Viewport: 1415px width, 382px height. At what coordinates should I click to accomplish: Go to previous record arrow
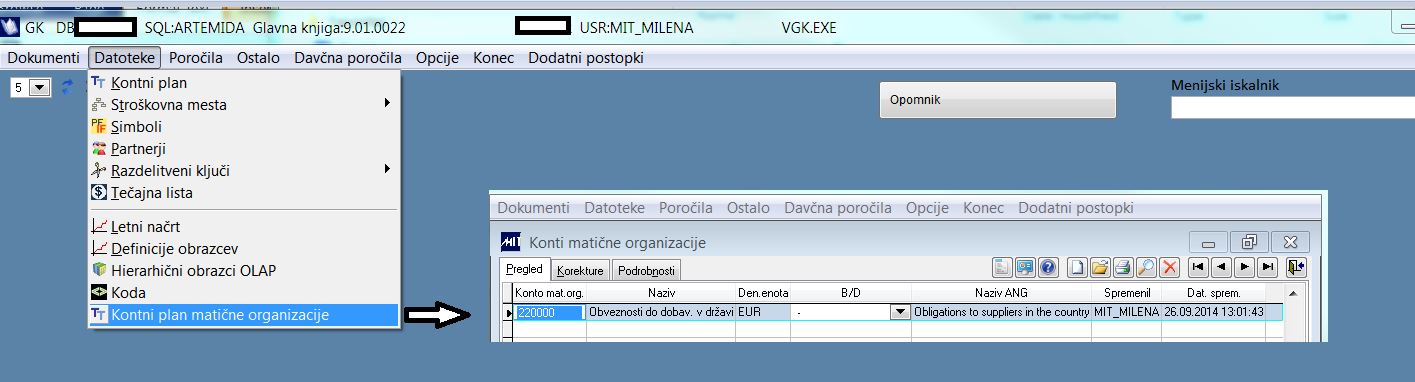pyautogui.click(x=1220, y=267)
